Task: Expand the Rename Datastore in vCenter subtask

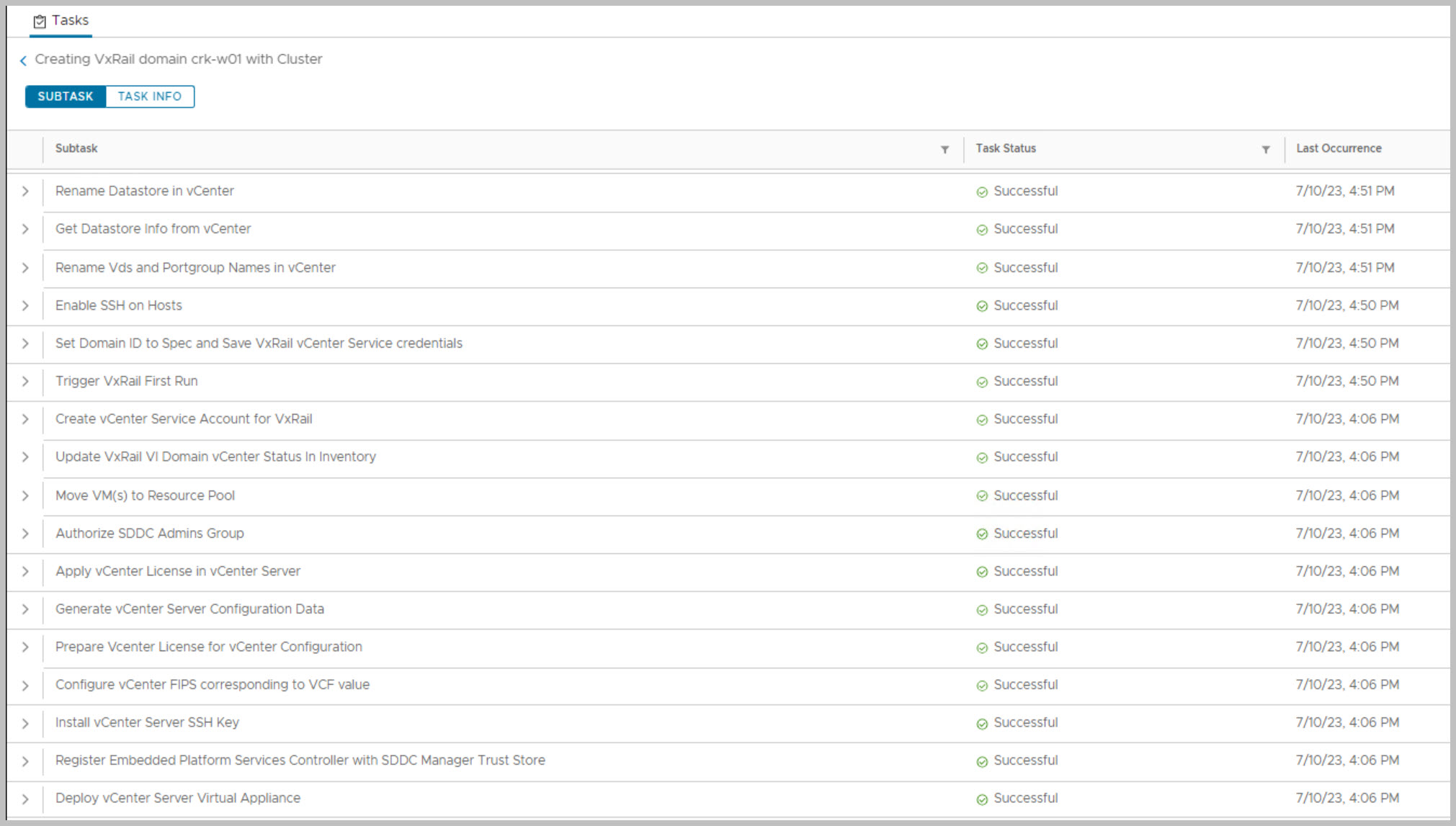Action: click(x=25, y=192)
